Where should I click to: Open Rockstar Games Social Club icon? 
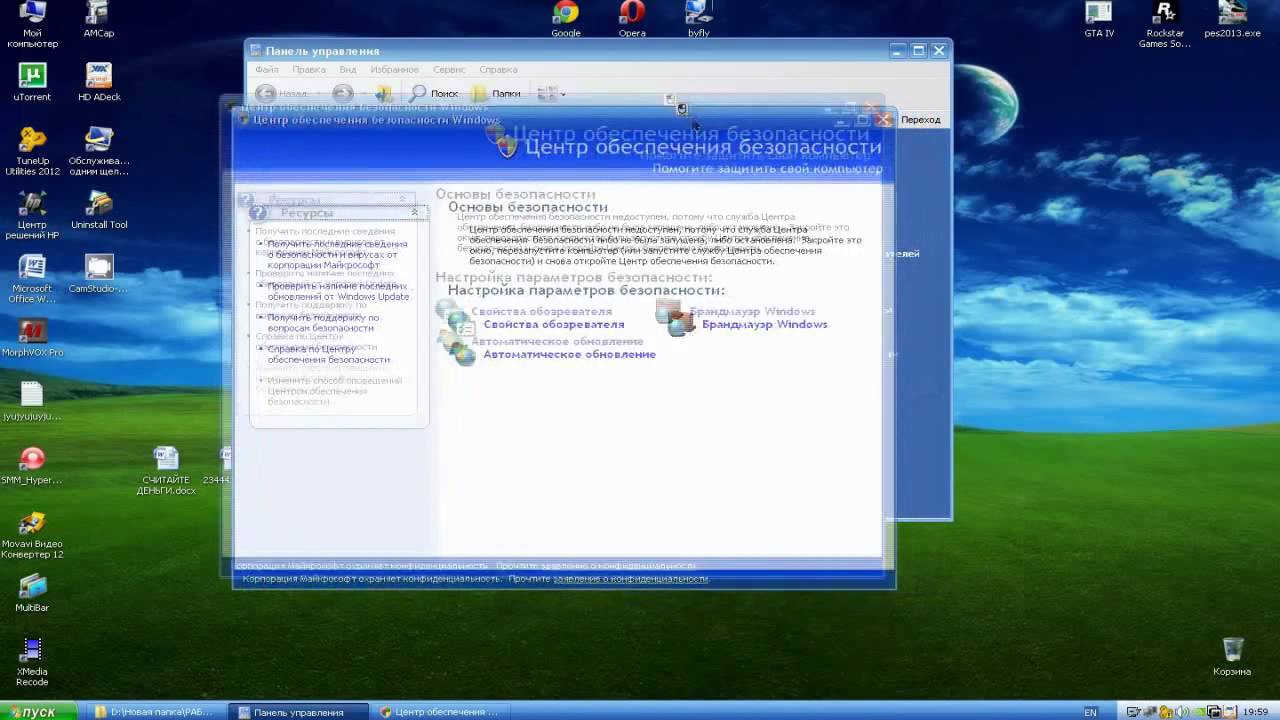1165,25
